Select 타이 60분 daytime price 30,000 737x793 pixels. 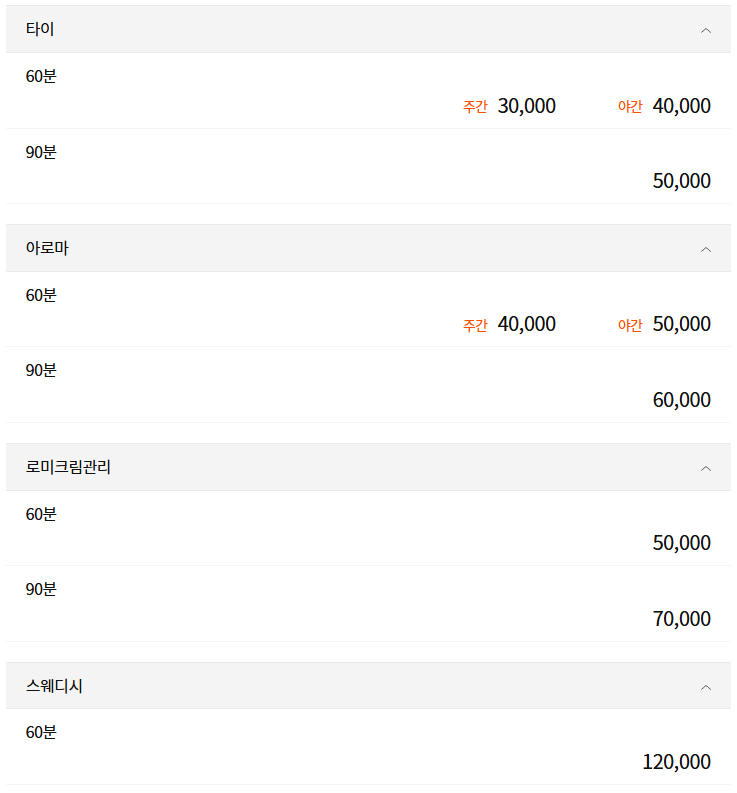526,106
